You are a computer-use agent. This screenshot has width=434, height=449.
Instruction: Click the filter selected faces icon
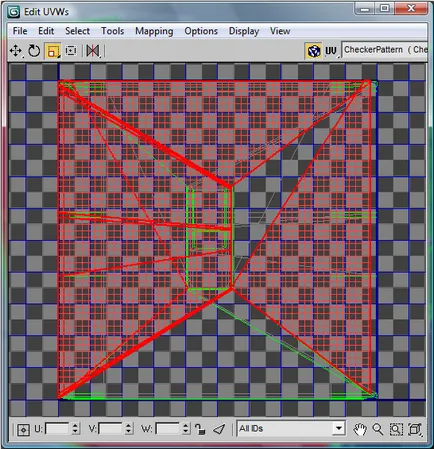coord(219,429)
